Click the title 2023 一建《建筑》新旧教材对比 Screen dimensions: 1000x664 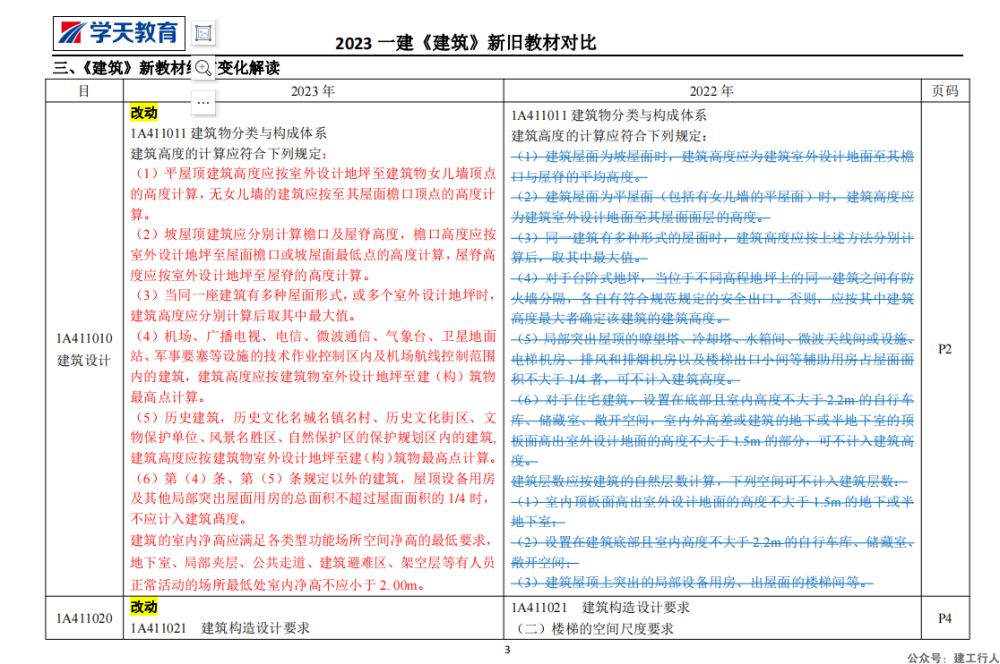466,43
